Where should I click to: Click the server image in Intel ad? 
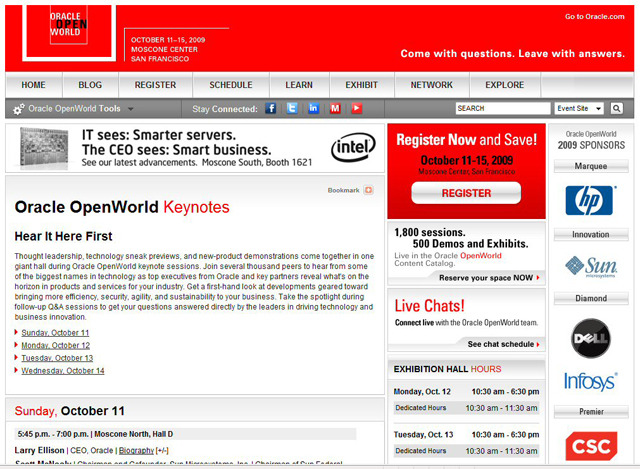click(x=44, y=148)
